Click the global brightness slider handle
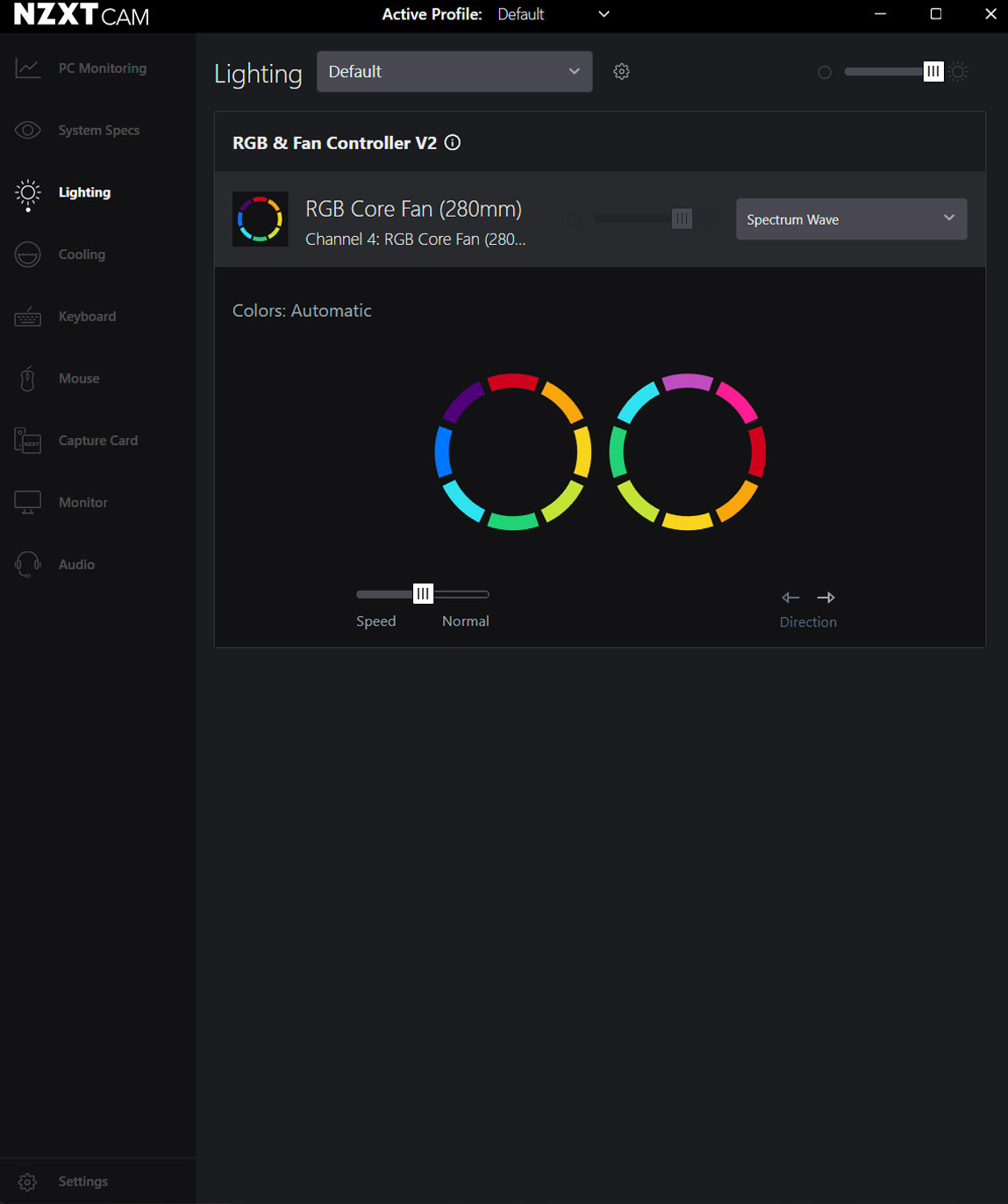This screenshot has width=1008, height=1204. (x=933, y=72)
